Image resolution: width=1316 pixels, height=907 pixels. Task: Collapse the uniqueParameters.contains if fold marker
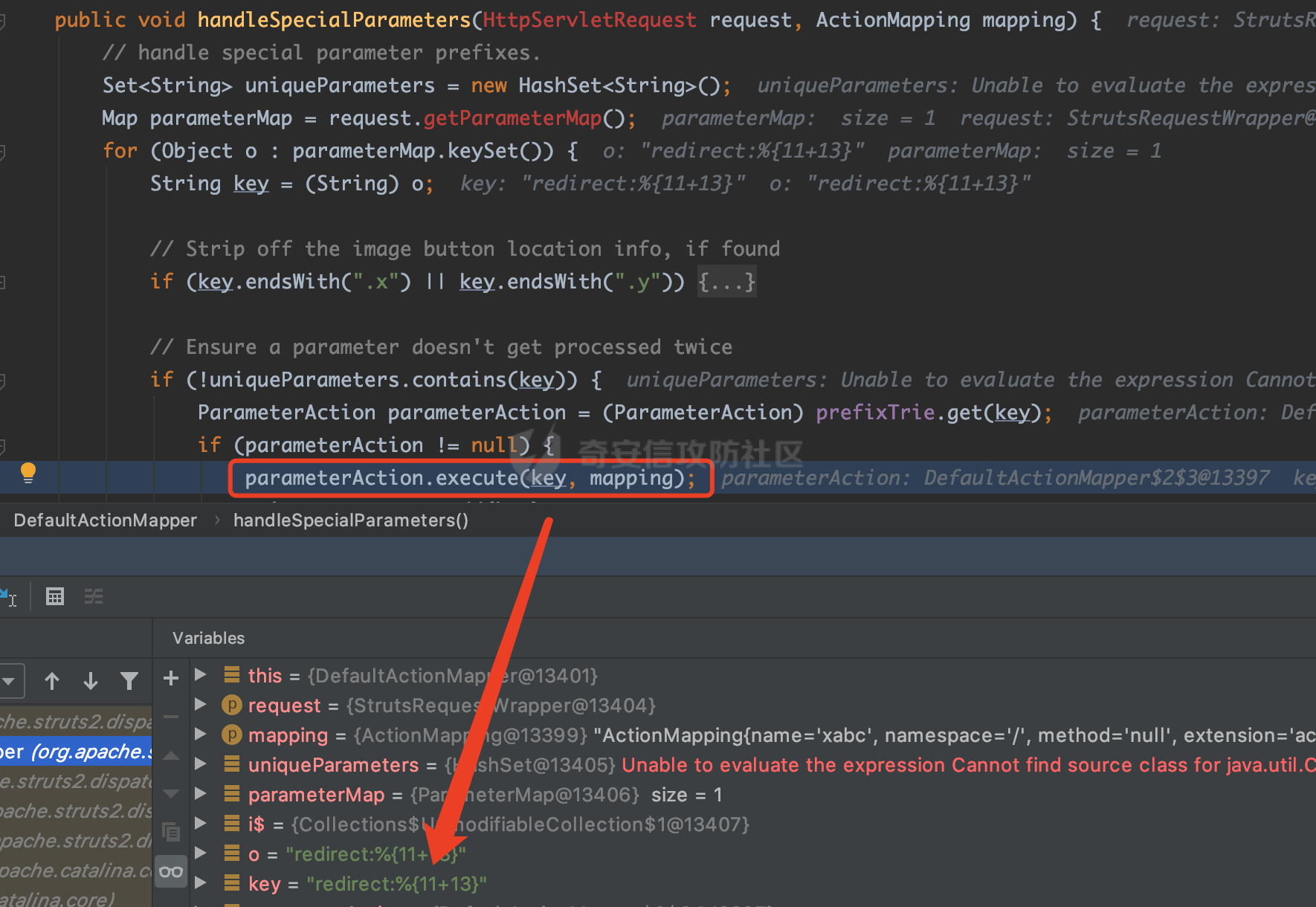click(x=3, y=381)
